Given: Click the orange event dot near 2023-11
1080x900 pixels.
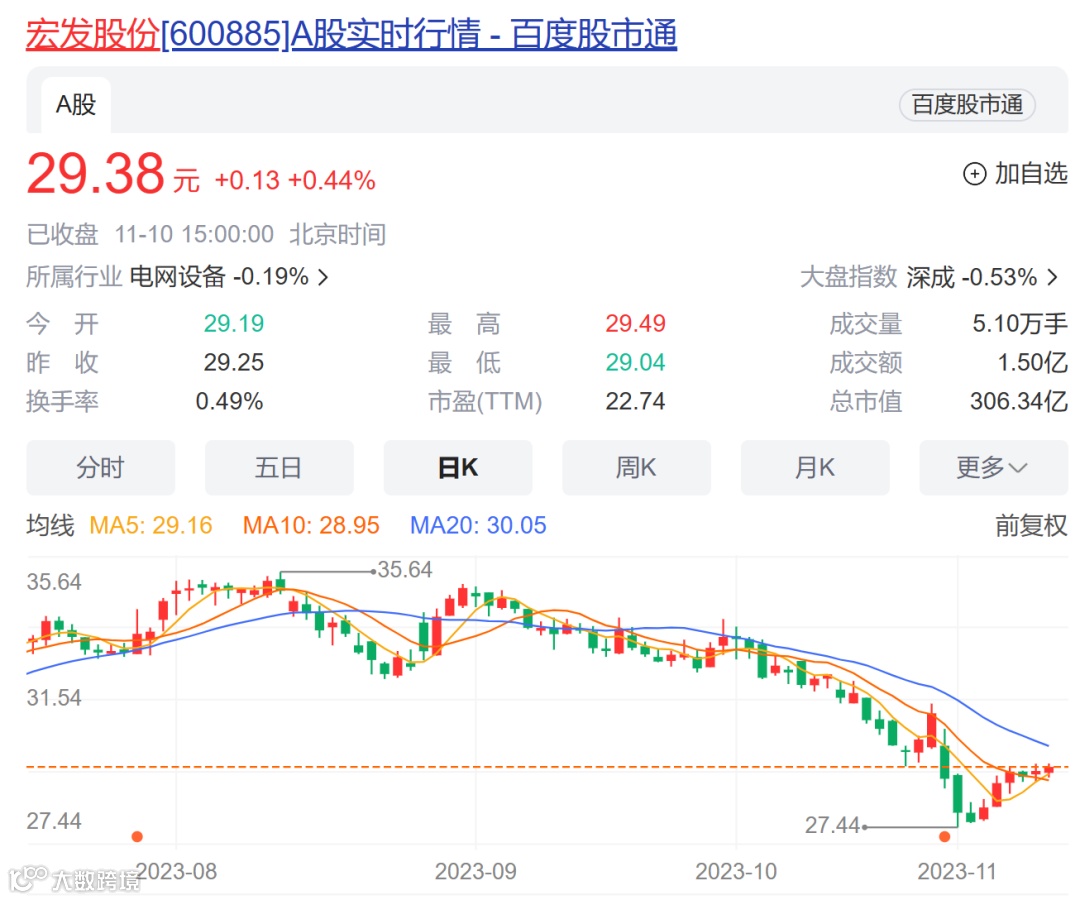Looking at the screenshot, I should coord(944,837).
